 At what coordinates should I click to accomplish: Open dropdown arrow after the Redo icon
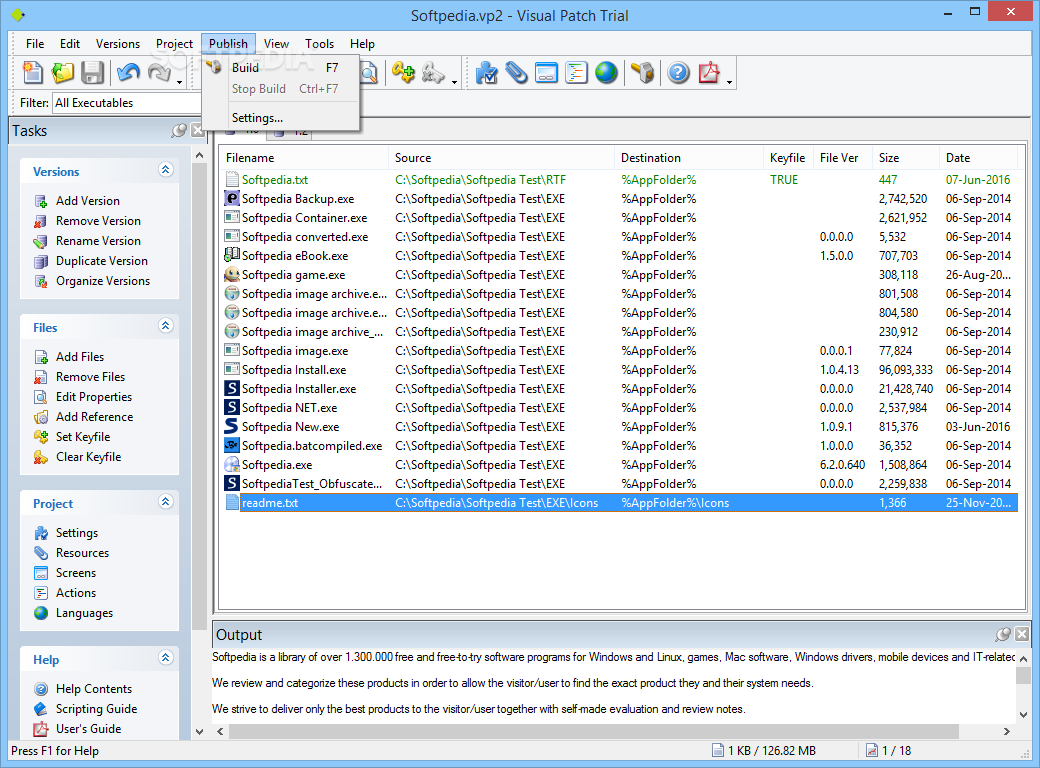pyautogui.click(x=179, y=82)
